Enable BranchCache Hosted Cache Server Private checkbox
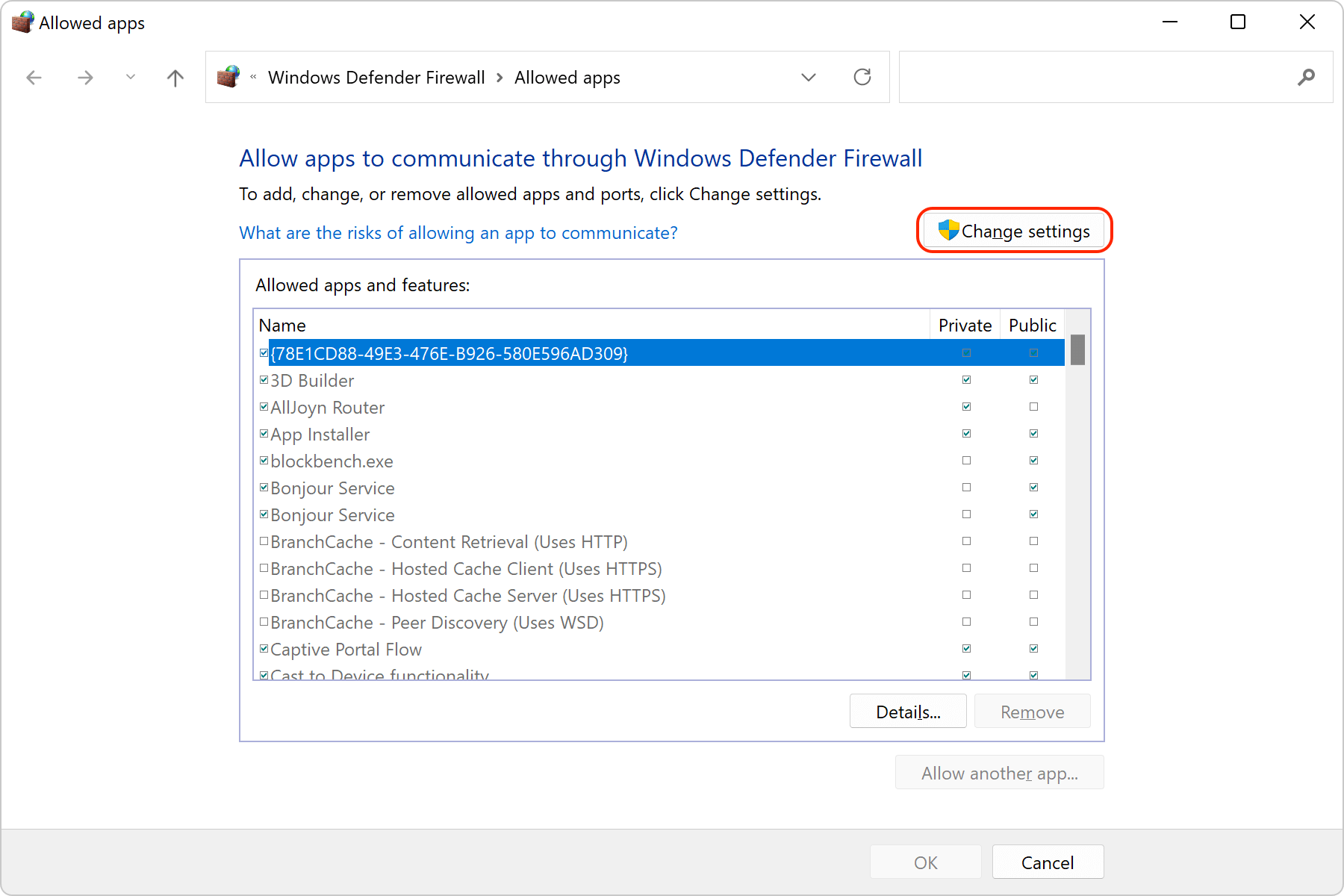1344x896 pixels. (966, 594)
